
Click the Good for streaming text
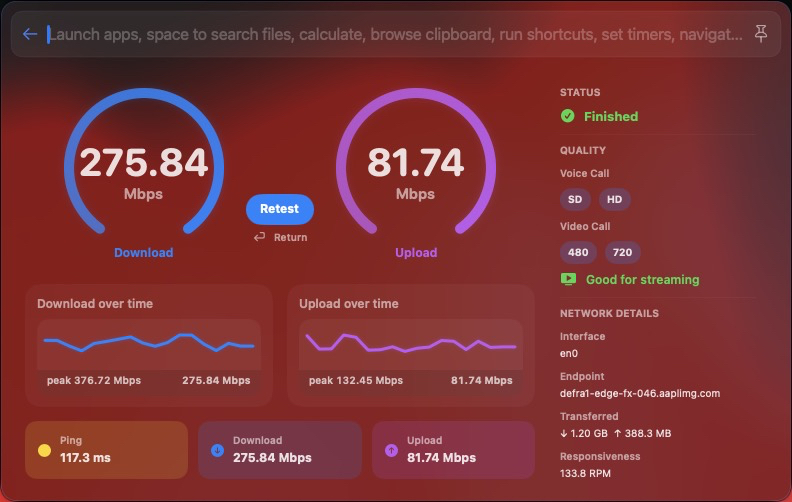click(642, 280)
